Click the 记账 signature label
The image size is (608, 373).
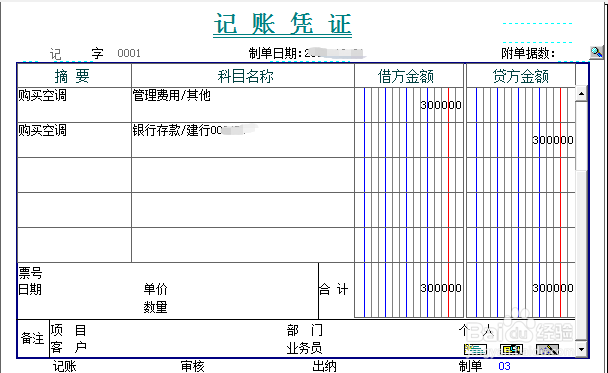[x=65, y=366]
